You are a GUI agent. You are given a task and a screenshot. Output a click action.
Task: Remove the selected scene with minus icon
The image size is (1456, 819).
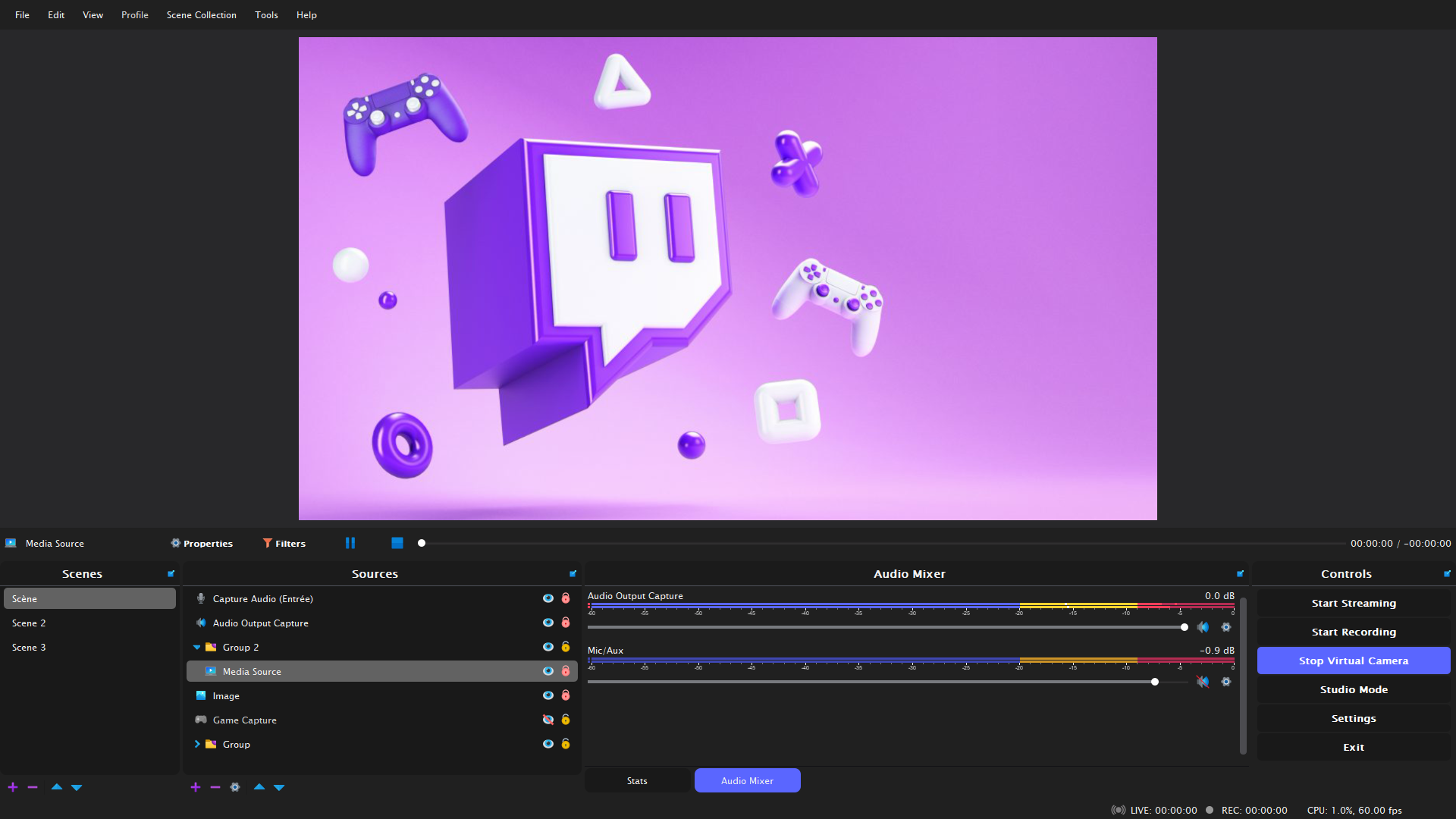(33, 787)
